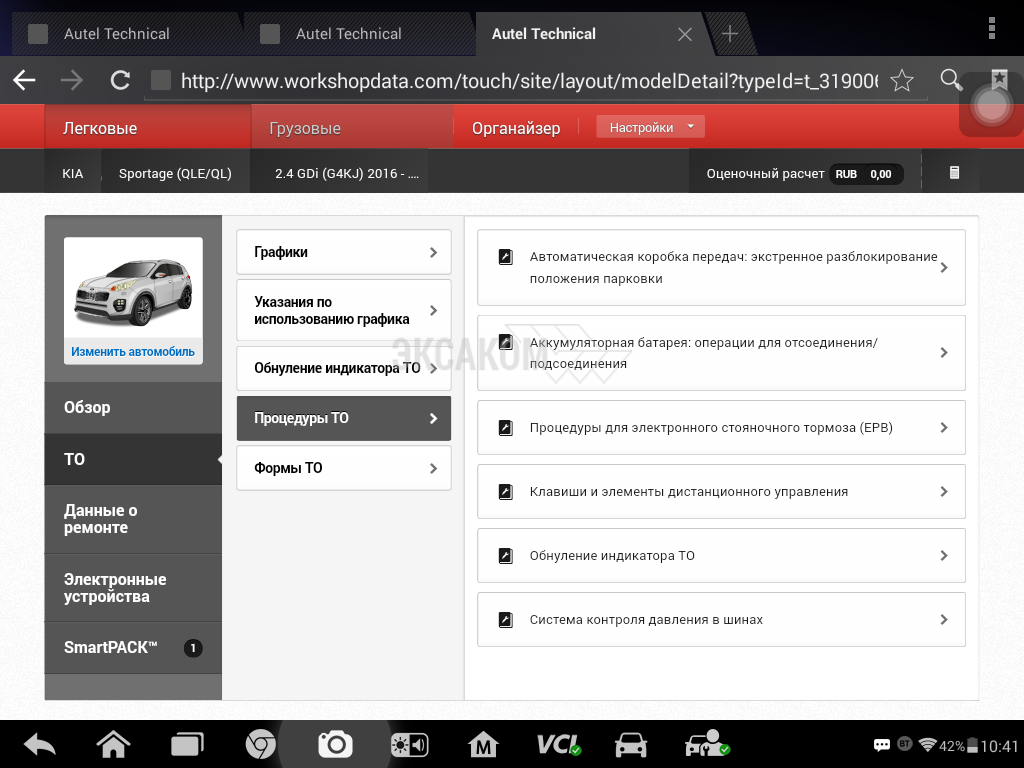Open the calculator icon beside the estimate

coord(954,173)
